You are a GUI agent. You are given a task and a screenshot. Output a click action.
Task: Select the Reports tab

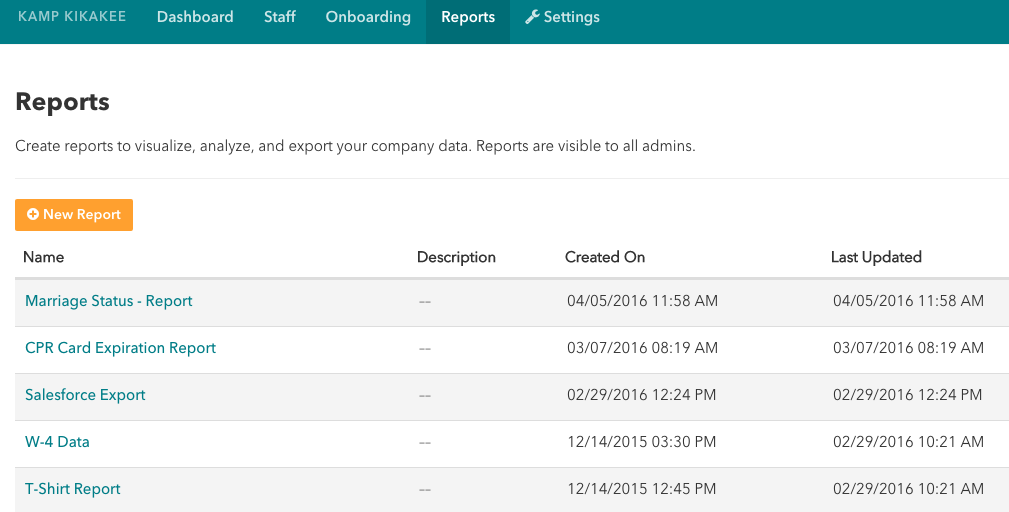468,17
